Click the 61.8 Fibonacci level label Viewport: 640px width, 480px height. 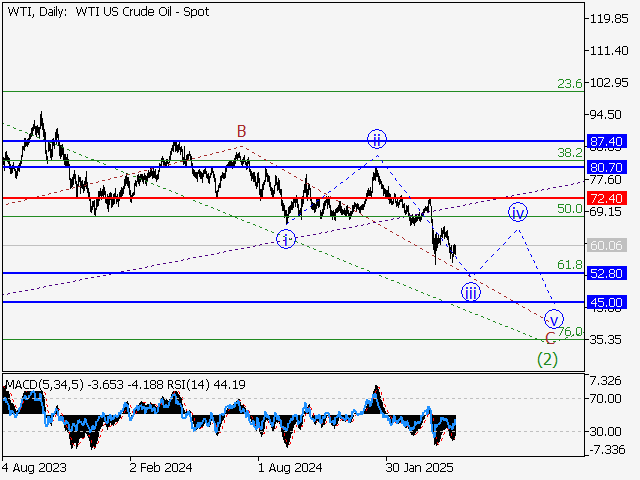point(569,264)
